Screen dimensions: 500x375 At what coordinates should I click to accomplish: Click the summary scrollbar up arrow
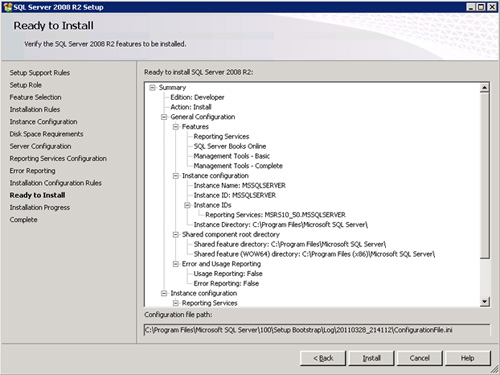[485, 87]
